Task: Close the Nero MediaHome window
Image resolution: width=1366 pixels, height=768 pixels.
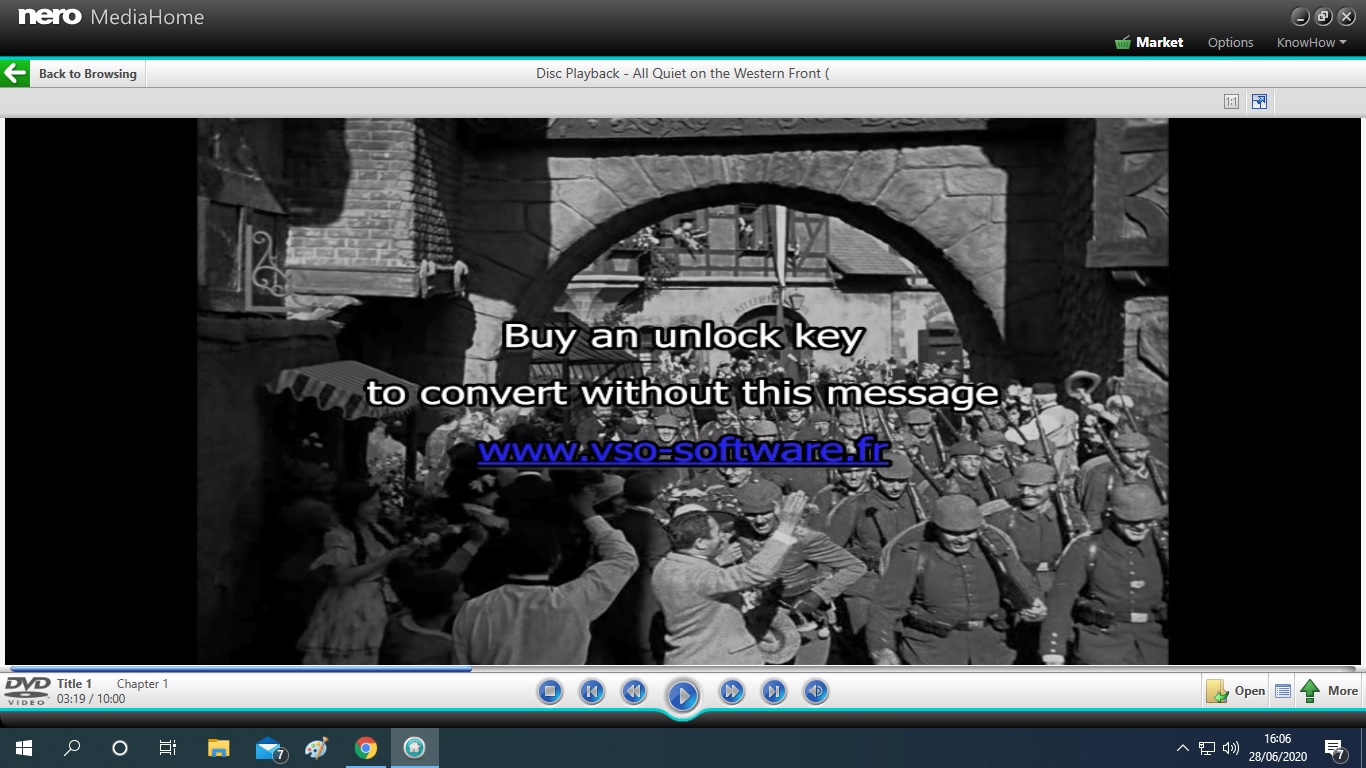Action: pos(1346,17)
